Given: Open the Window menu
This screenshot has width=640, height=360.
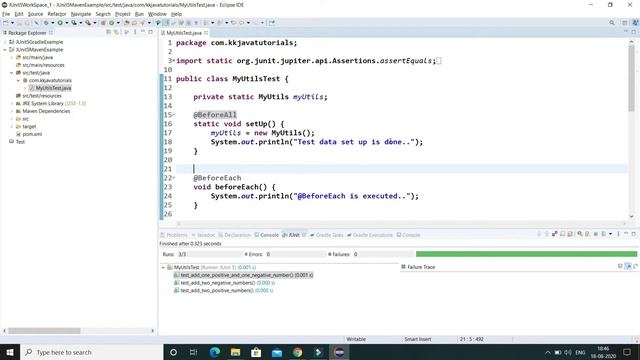Looking at the screenshot, I should [x=157, y=14].
